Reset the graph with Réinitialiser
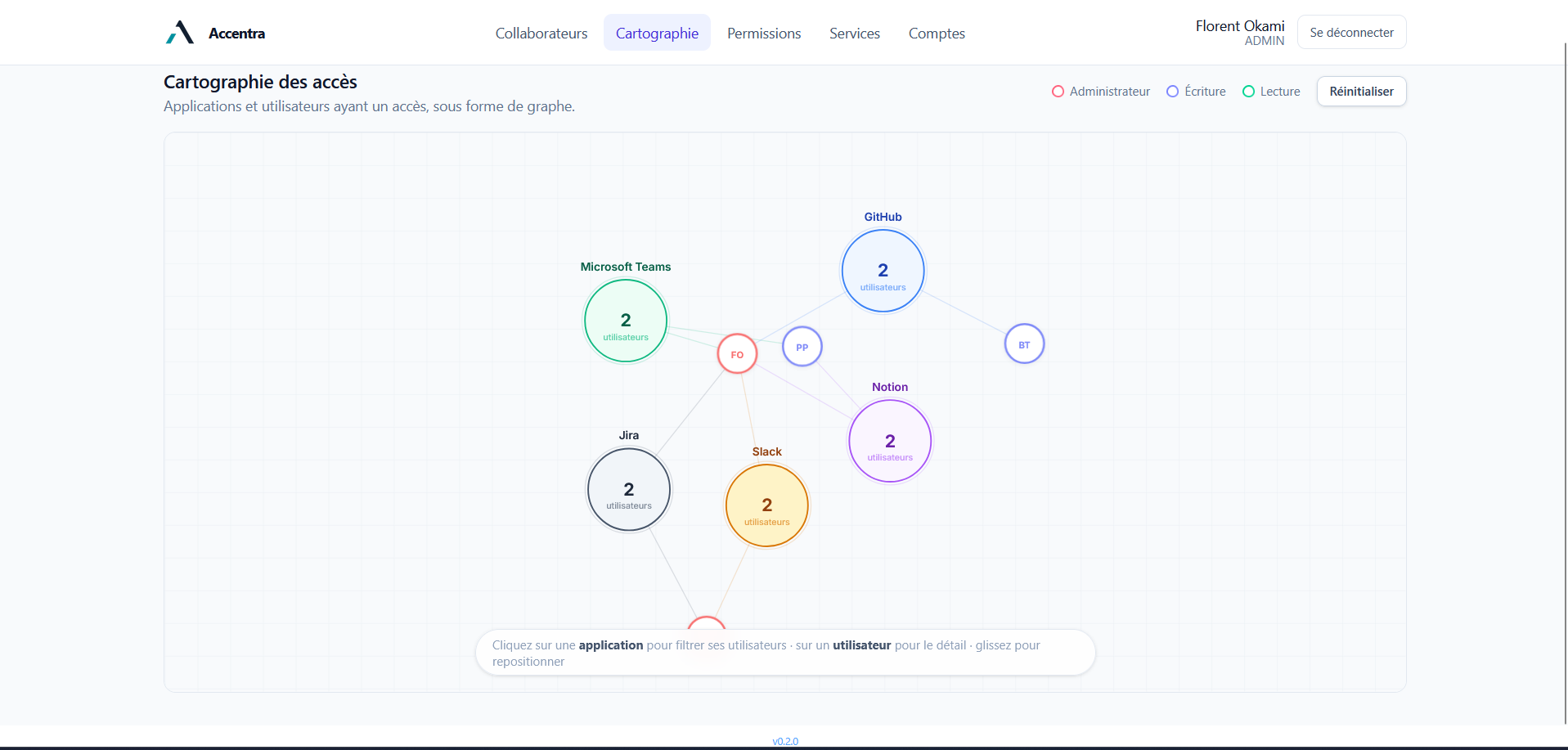 click(1361, 92)
